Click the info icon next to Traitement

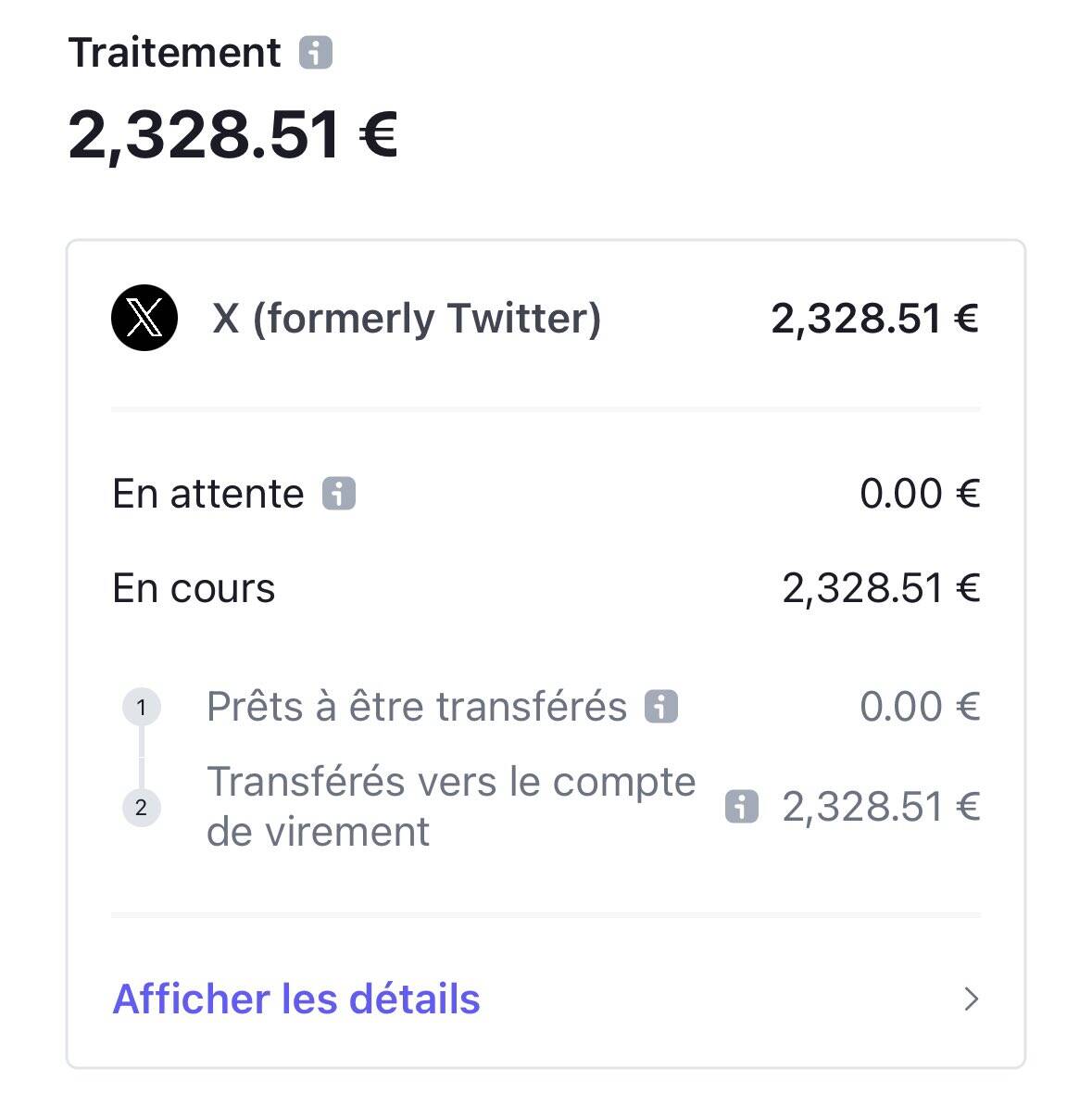pos(316,53)
